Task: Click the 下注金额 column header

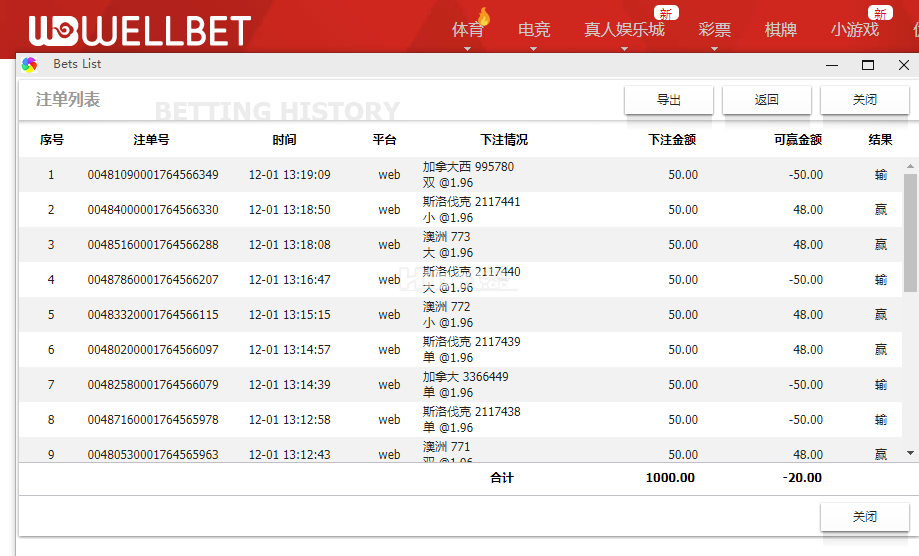Action: [672, 140]
